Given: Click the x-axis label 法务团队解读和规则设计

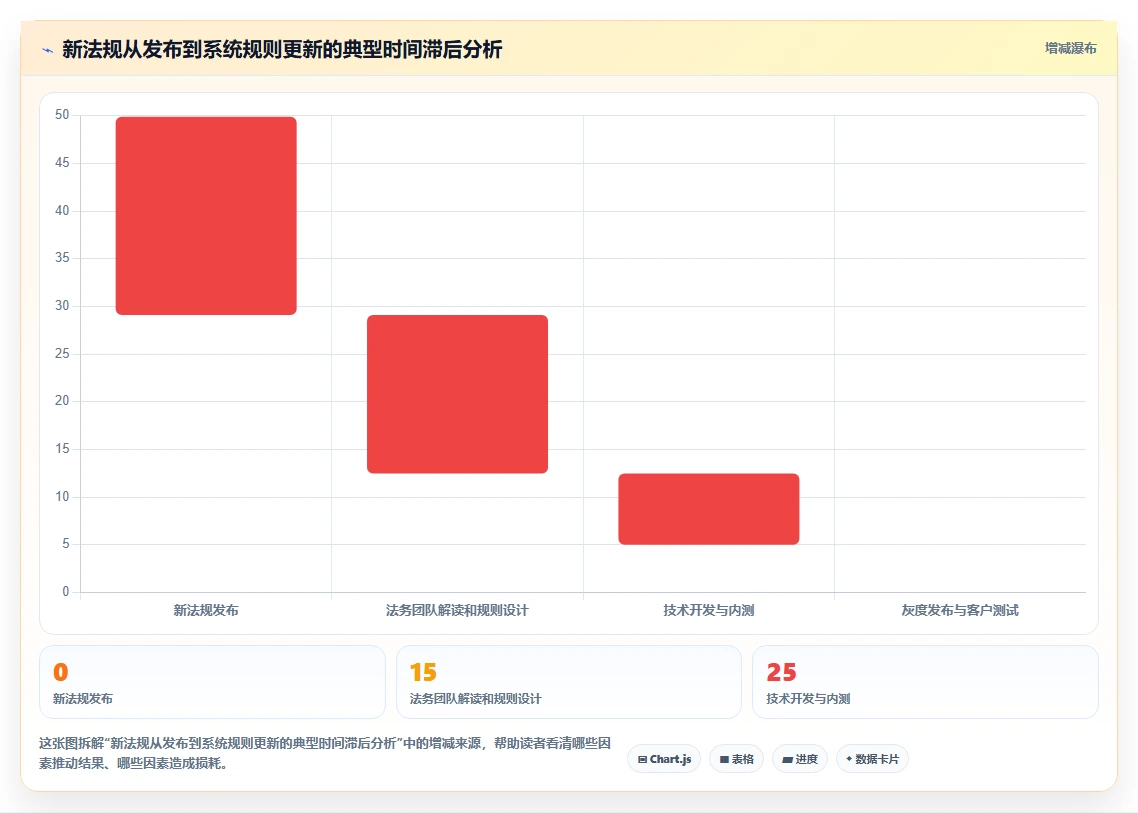Looking at the screenshot, I should coord(457,610).
